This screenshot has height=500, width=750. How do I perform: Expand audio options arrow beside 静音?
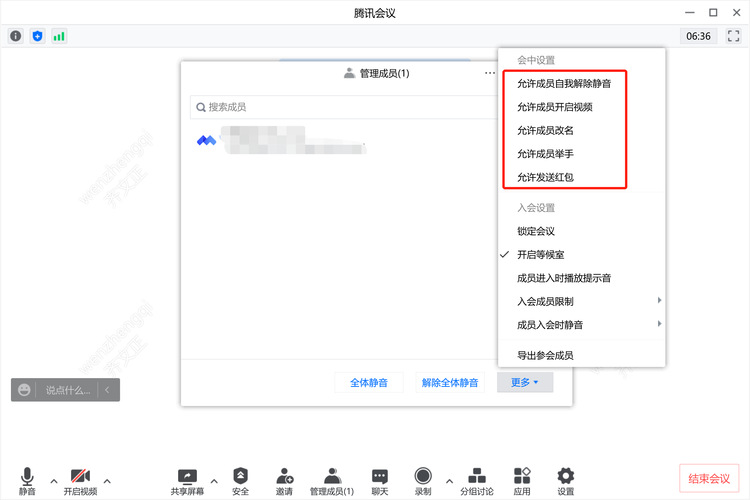click(x=54, y=481)
